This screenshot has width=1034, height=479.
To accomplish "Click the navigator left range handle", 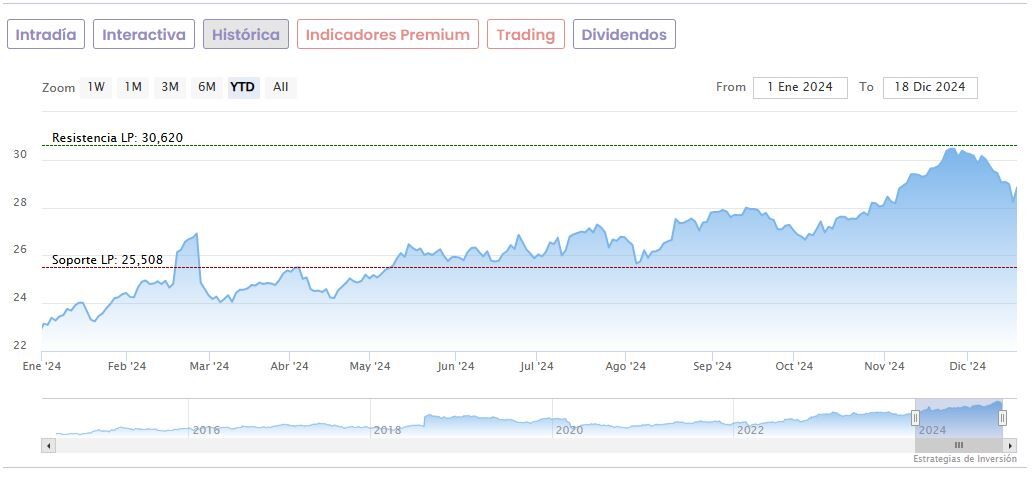I will coord(915,418).
